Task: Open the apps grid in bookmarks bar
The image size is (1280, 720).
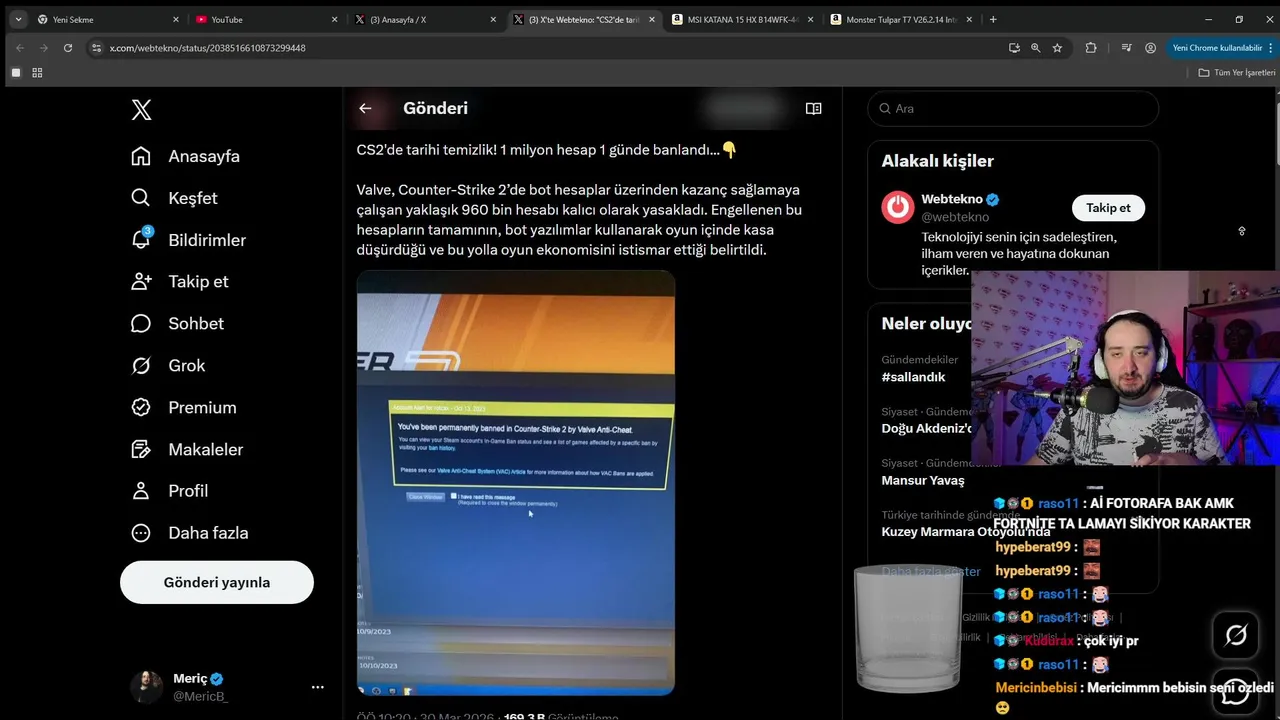Action: pos(37,73)
